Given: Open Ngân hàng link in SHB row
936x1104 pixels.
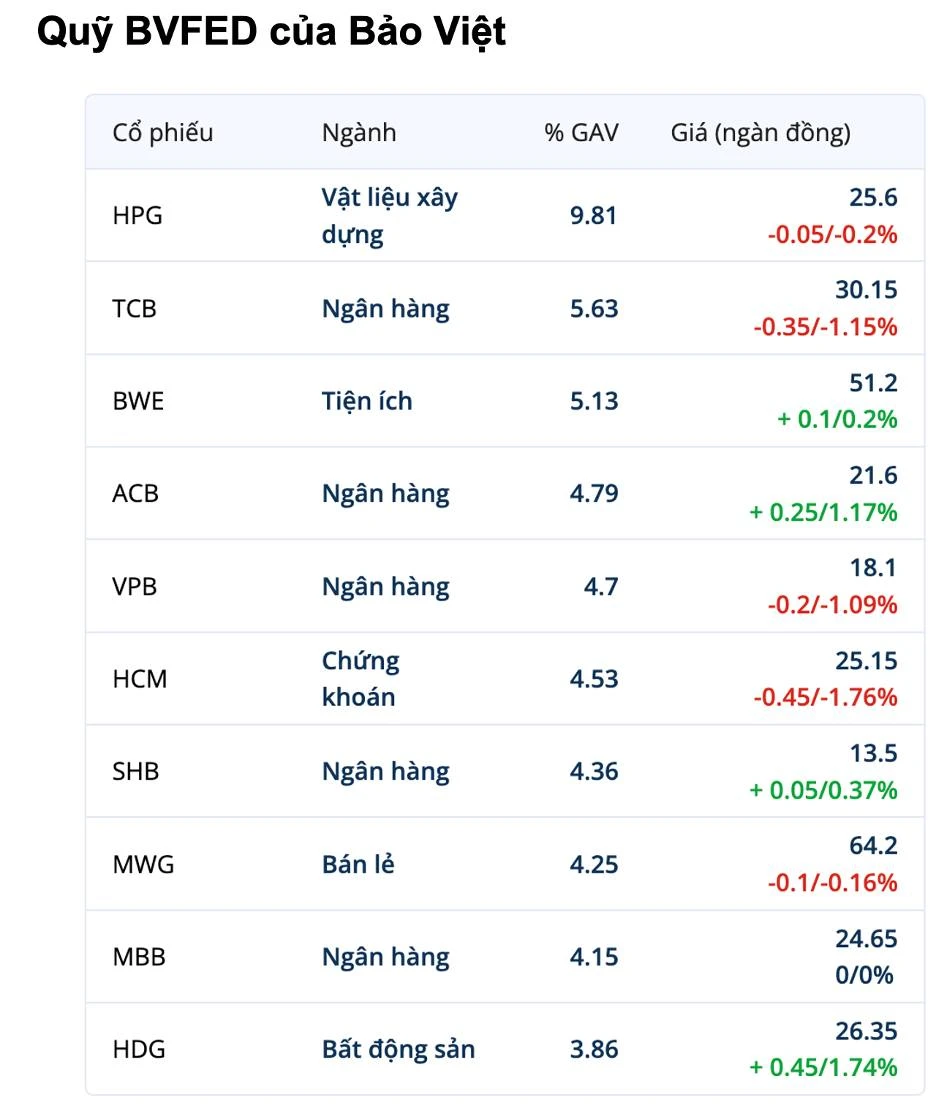Looking at the screenshot, I should [385, 771].
